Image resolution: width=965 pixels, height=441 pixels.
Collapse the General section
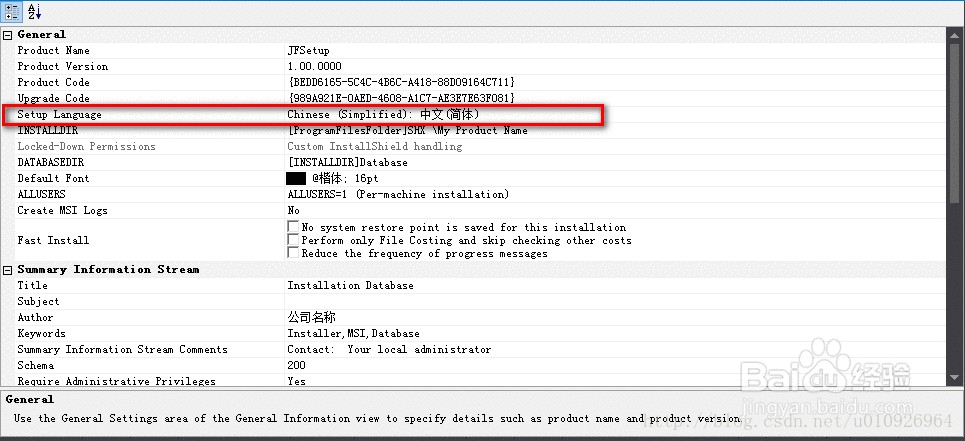7,35
